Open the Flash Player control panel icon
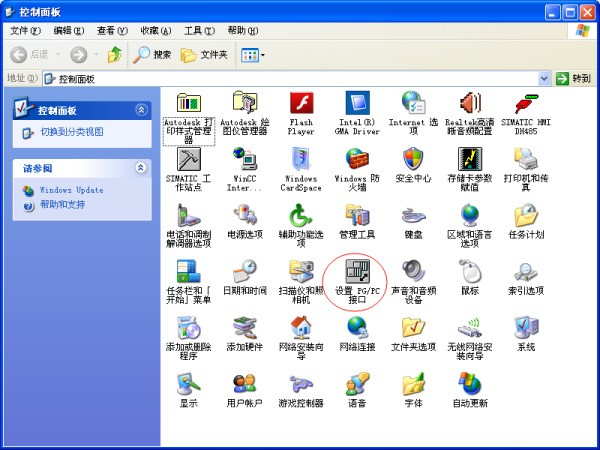 (x=301, y=103)
